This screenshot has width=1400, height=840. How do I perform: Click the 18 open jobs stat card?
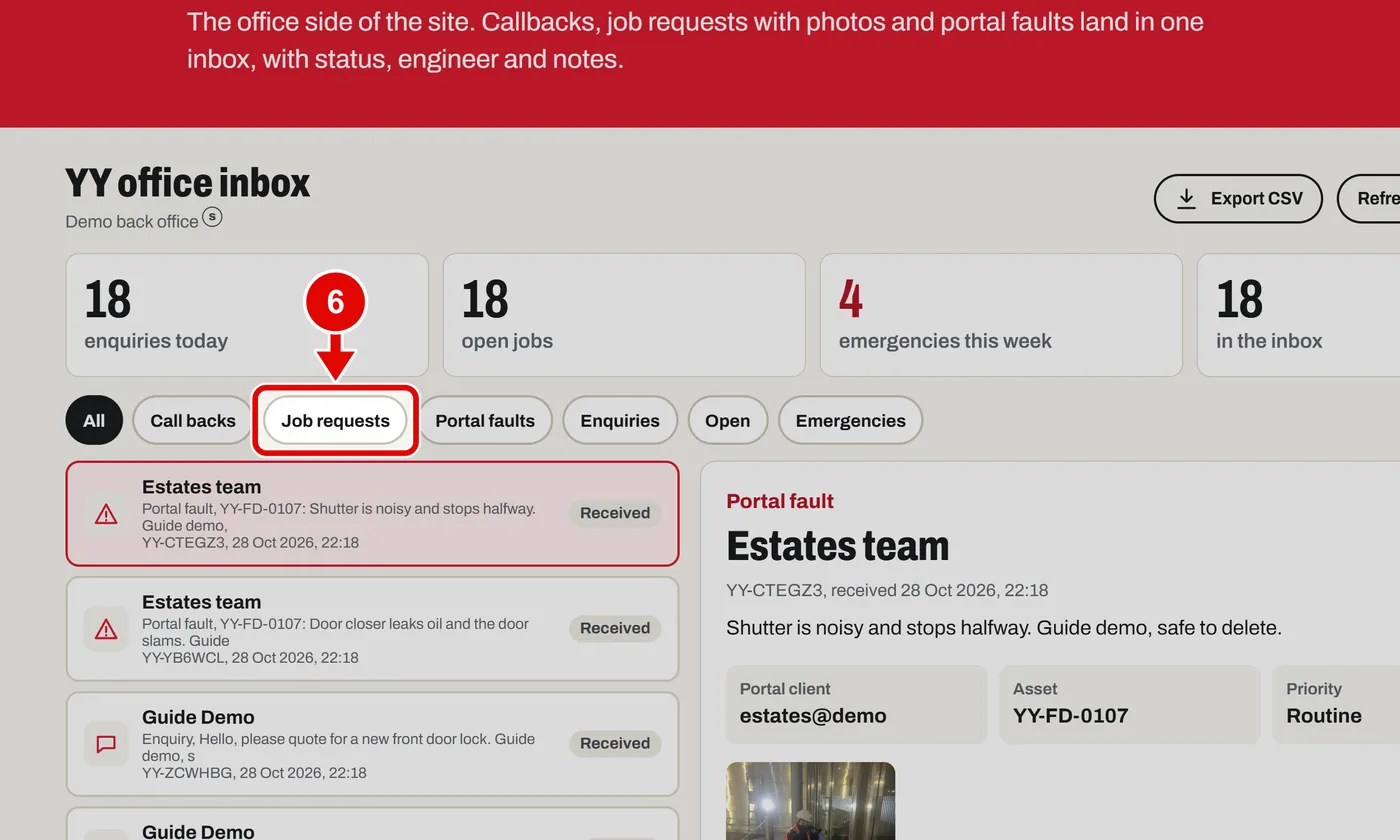click(624, 315)
